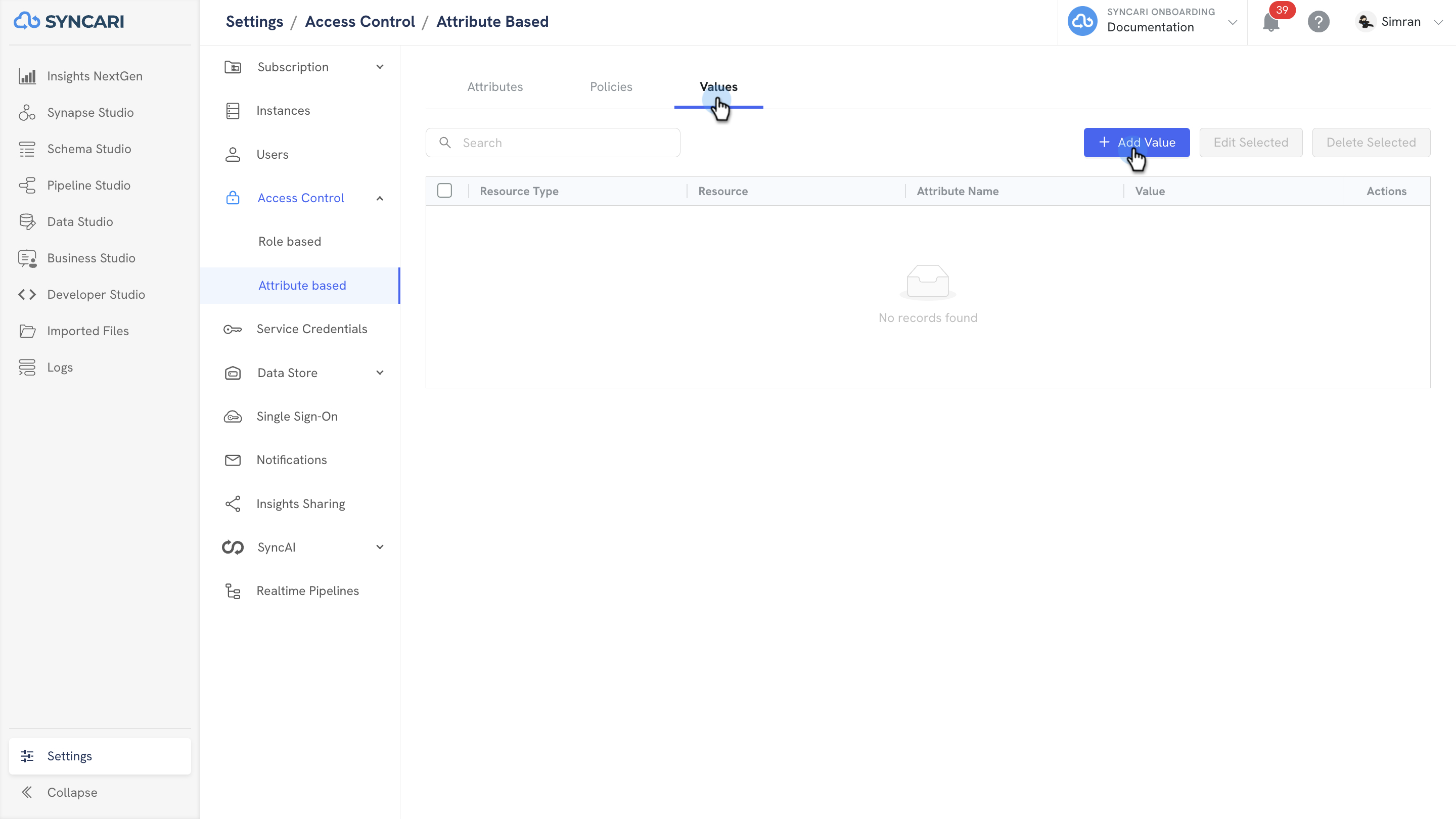Click the Edit Selected button
The height and width of the screenshot is (819, 1456).
point(1251,143)
